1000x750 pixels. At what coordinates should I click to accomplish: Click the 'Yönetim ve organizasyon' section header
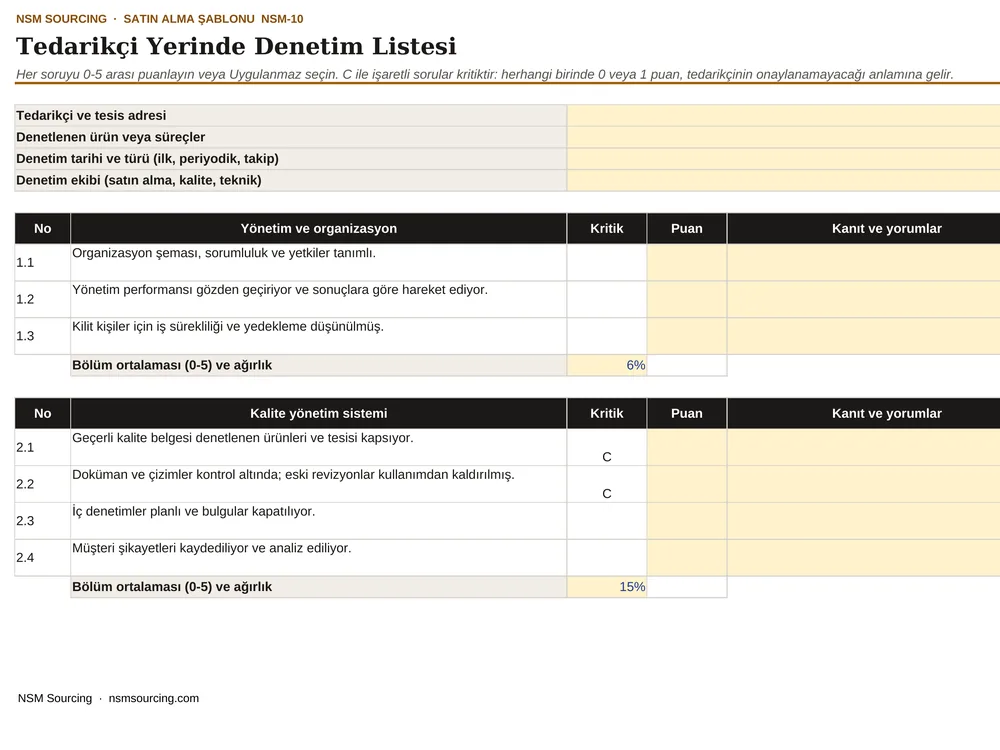tap(318, 228)
